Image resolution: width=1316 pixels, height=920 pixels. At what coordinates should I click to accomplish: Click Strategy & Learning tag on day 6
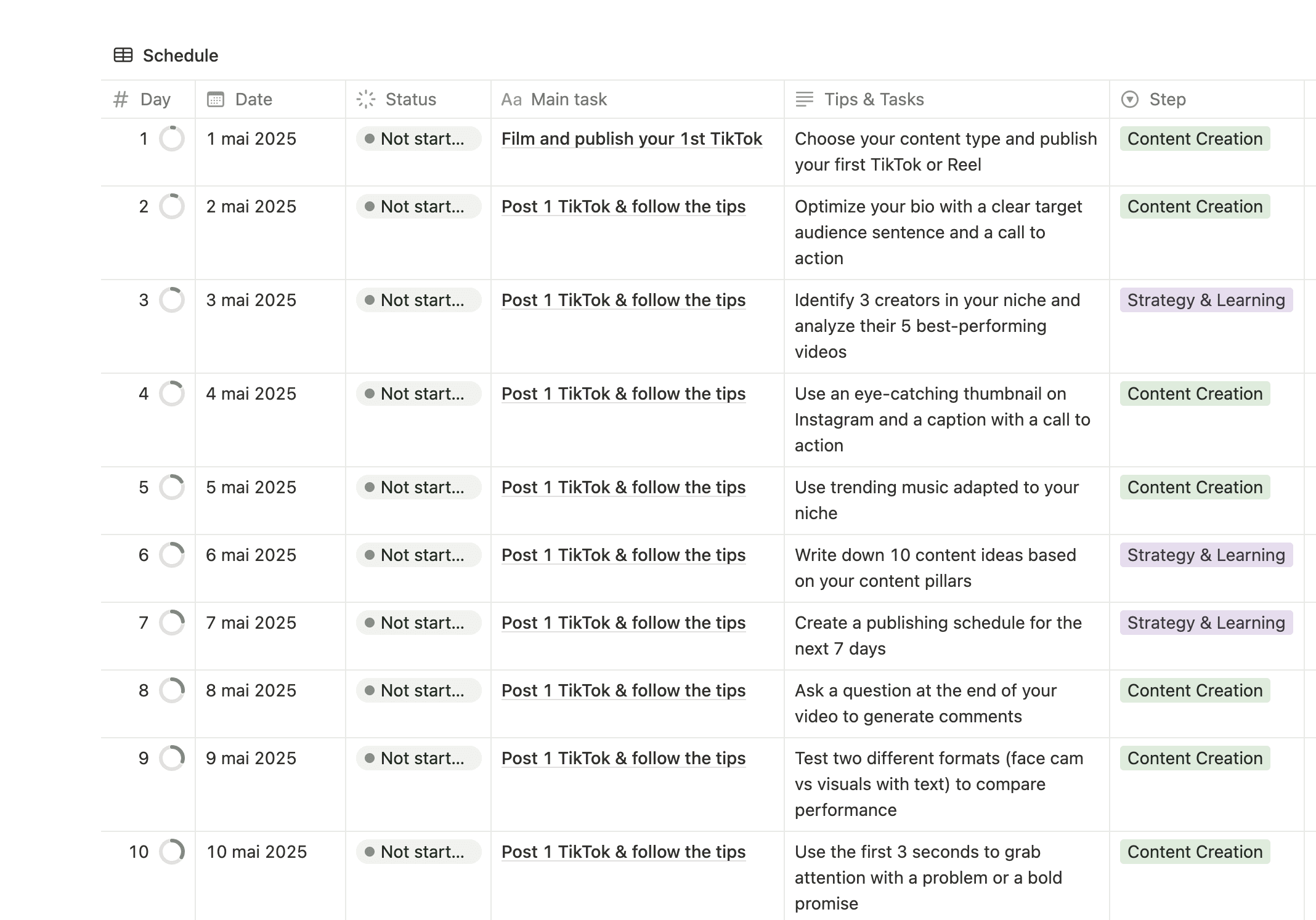point(1206,555)
